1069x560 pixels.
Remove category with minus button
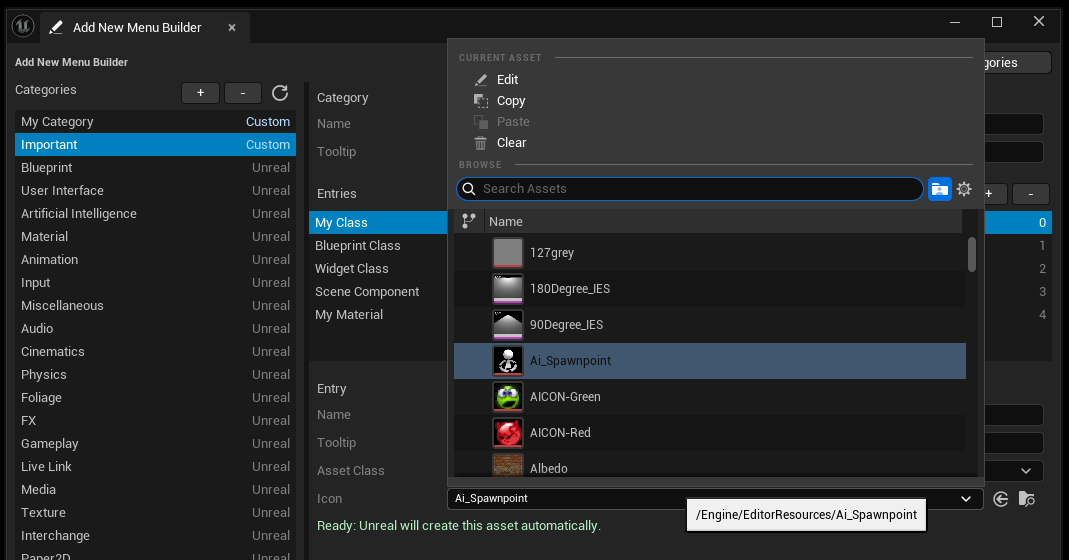(243, 93)
